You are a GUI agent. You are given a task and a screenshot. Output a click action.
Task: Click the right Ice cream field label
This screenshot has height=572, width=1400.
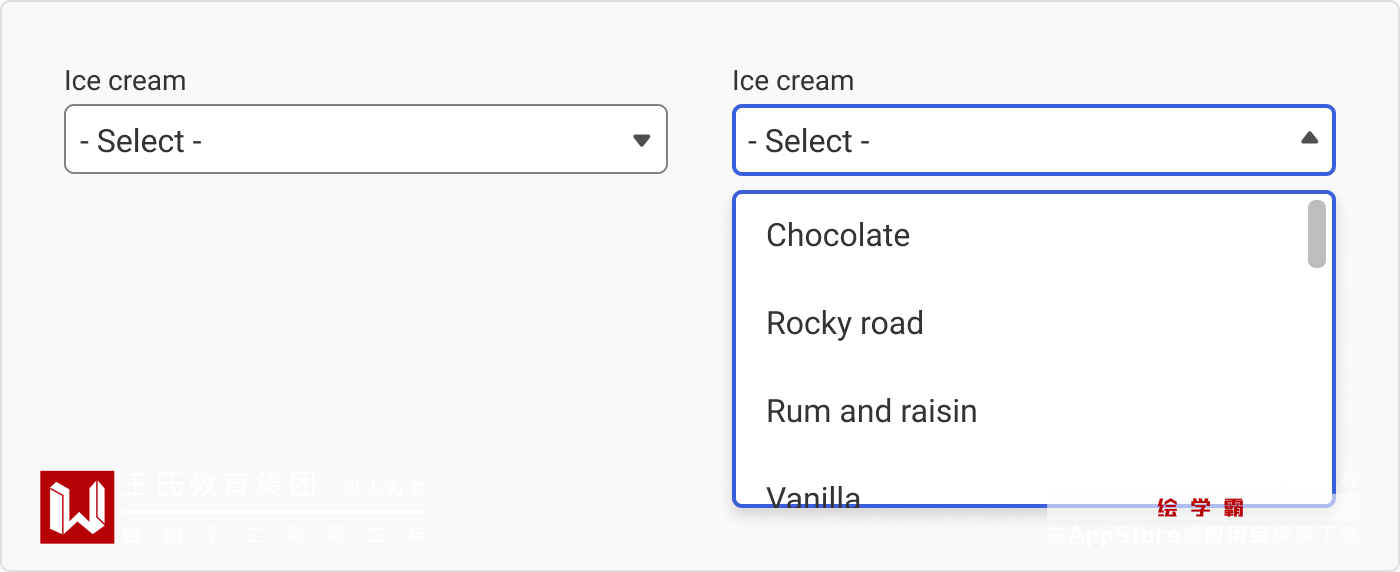[793, 81]
